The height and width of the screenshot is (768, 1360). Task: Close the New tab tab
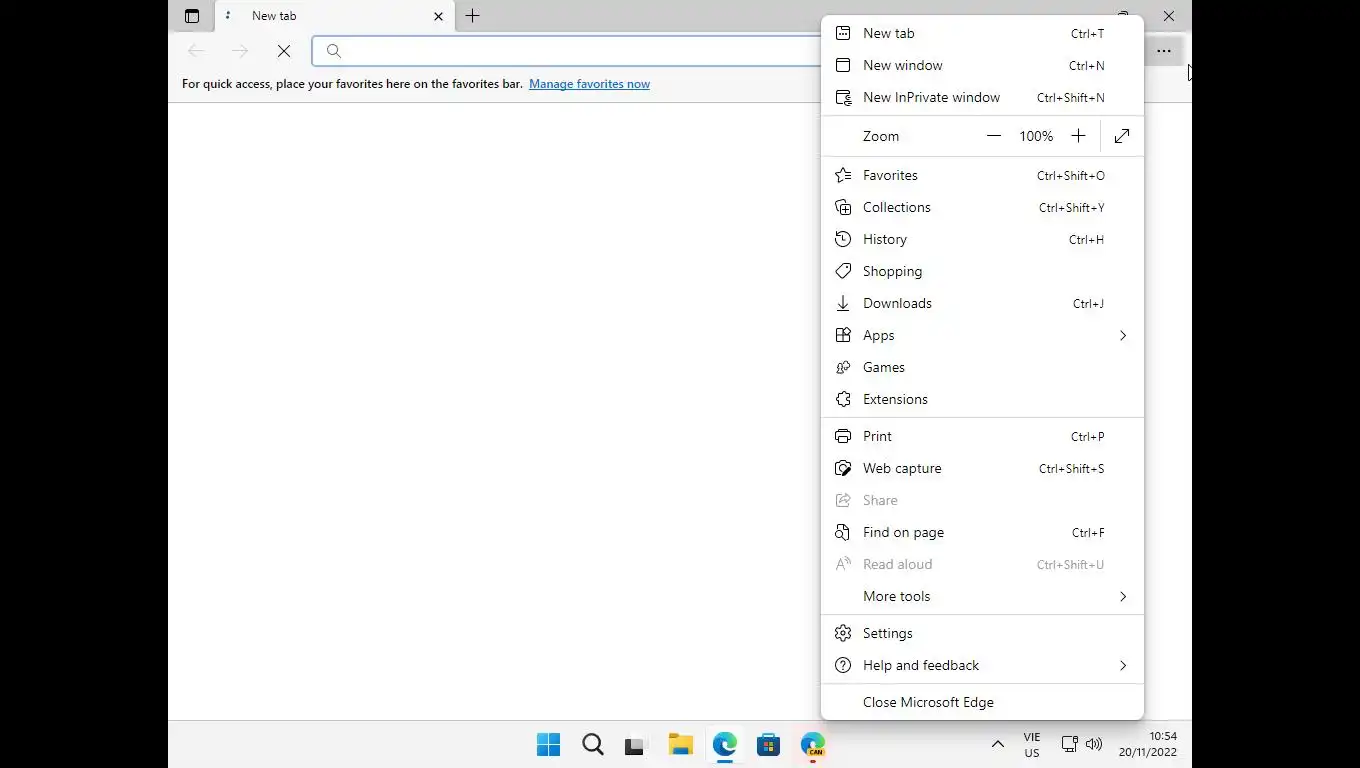click(x=438, y=16)
